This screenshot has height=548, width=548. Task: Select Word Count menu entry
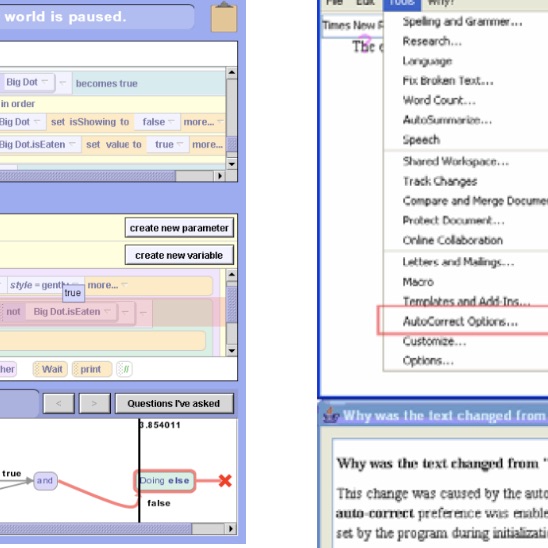[x=439, y=100]
